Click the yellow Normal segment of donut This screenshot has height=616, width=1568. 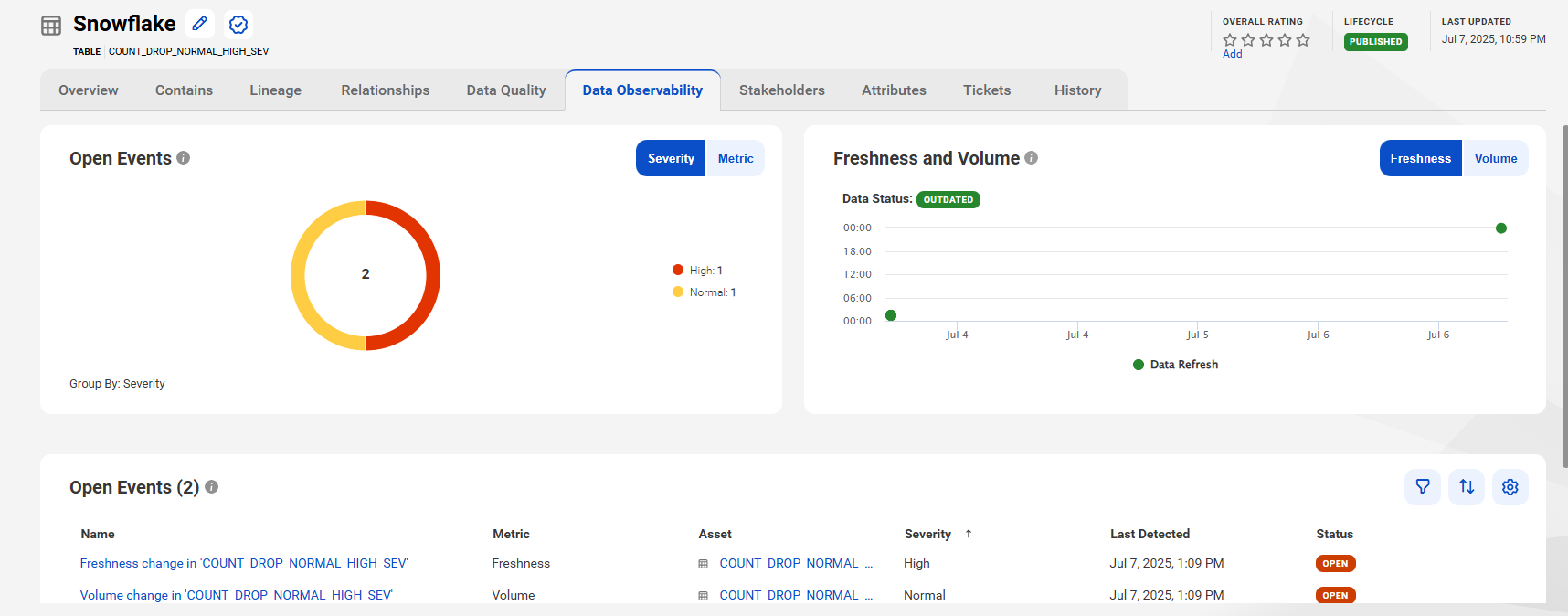[x=298, y=275]
